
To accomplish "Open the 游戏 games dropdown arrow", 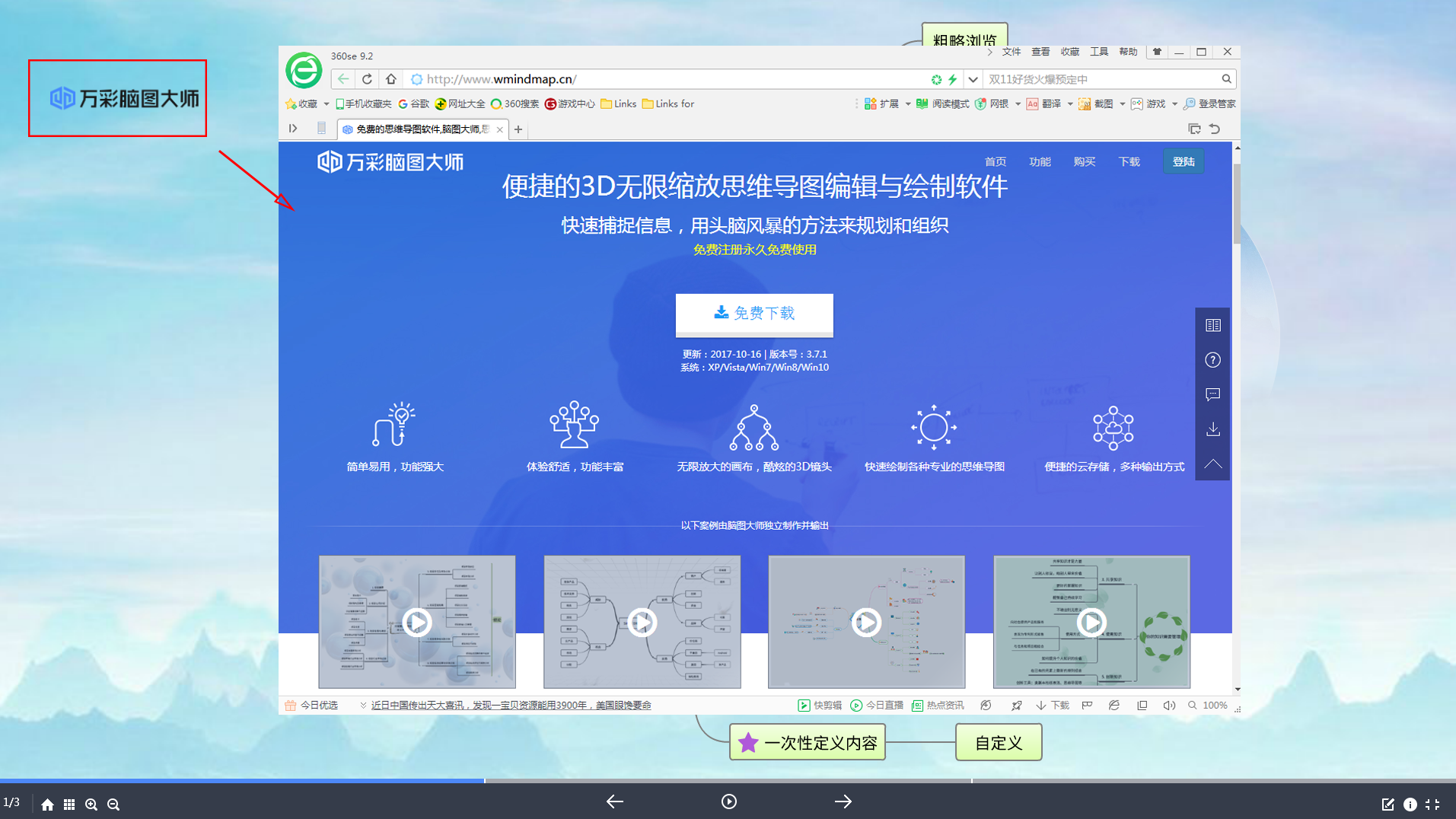I will coord(1174,104).
